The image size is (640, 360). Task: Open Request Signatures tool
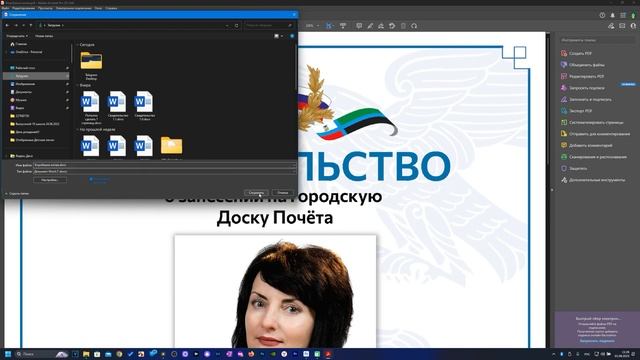coord(583,88)
